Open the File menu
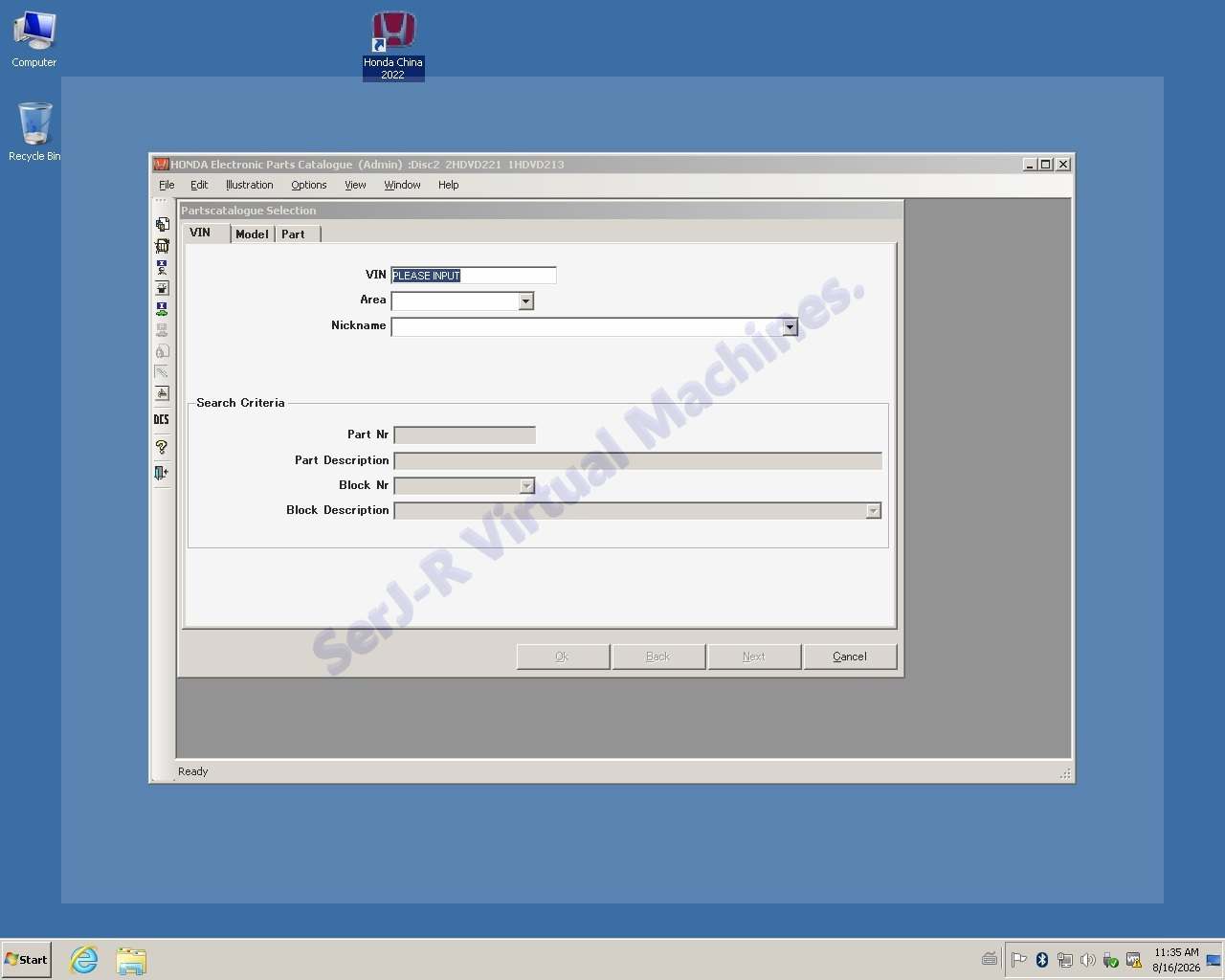 pos(167,185)
